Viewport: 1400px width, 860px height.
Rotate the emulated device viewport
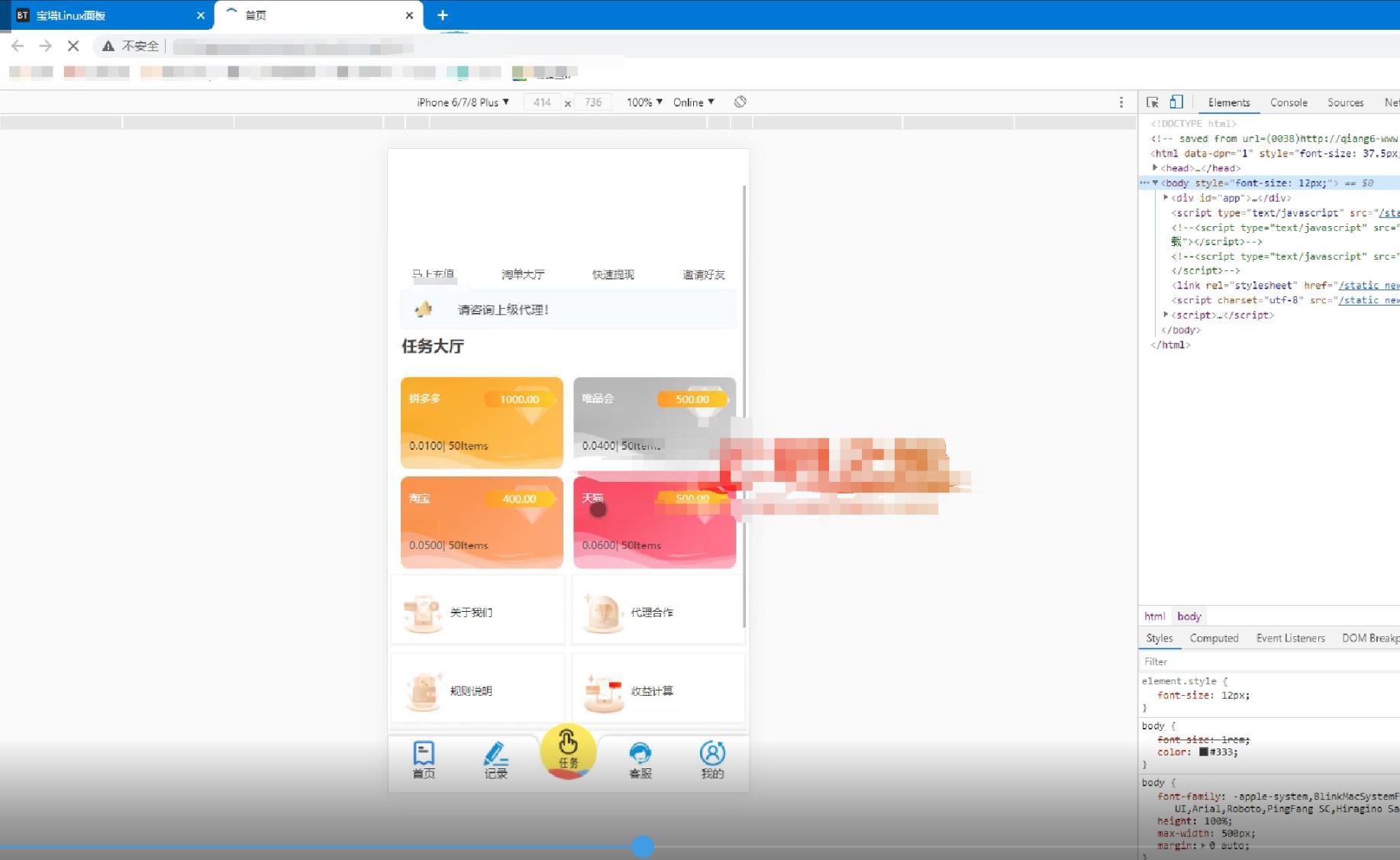coord(740,102)
